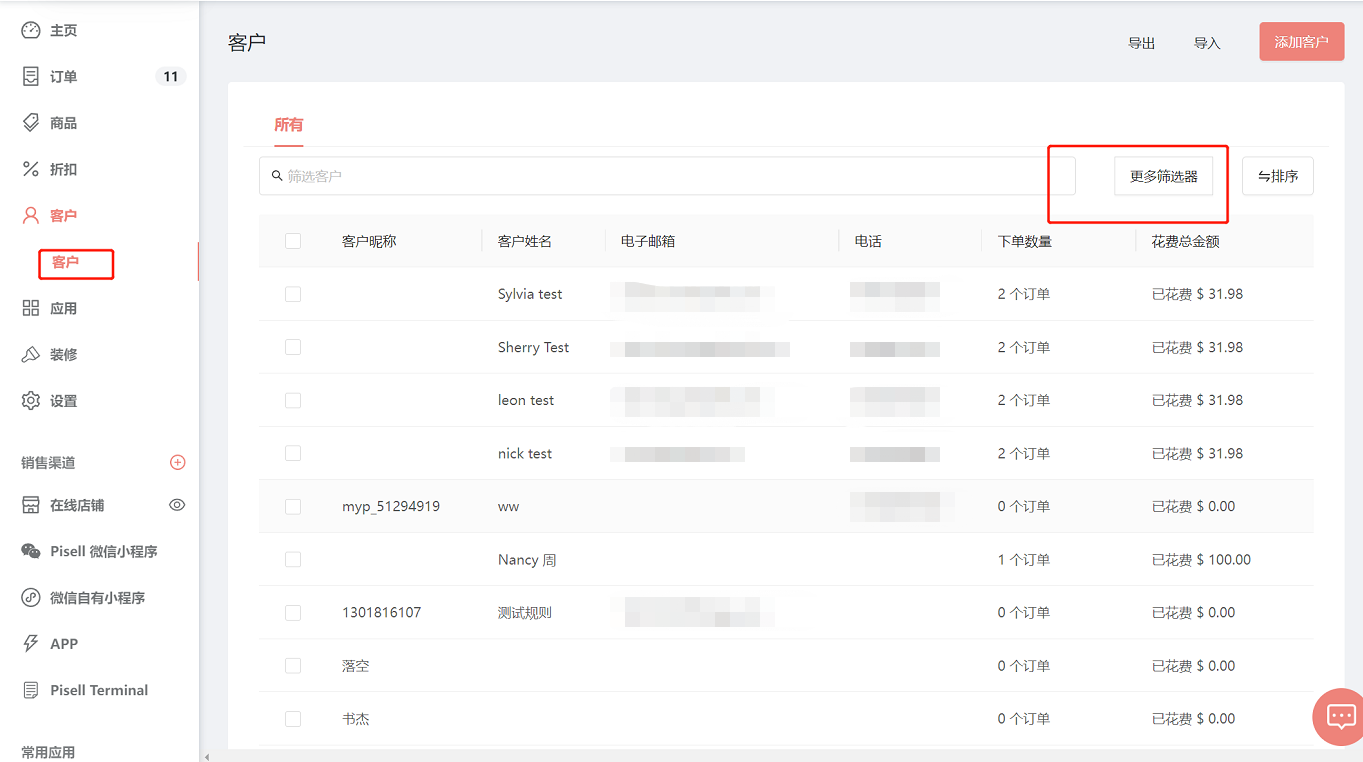Click the orders receipt icon beside 订单

point(31,76)
